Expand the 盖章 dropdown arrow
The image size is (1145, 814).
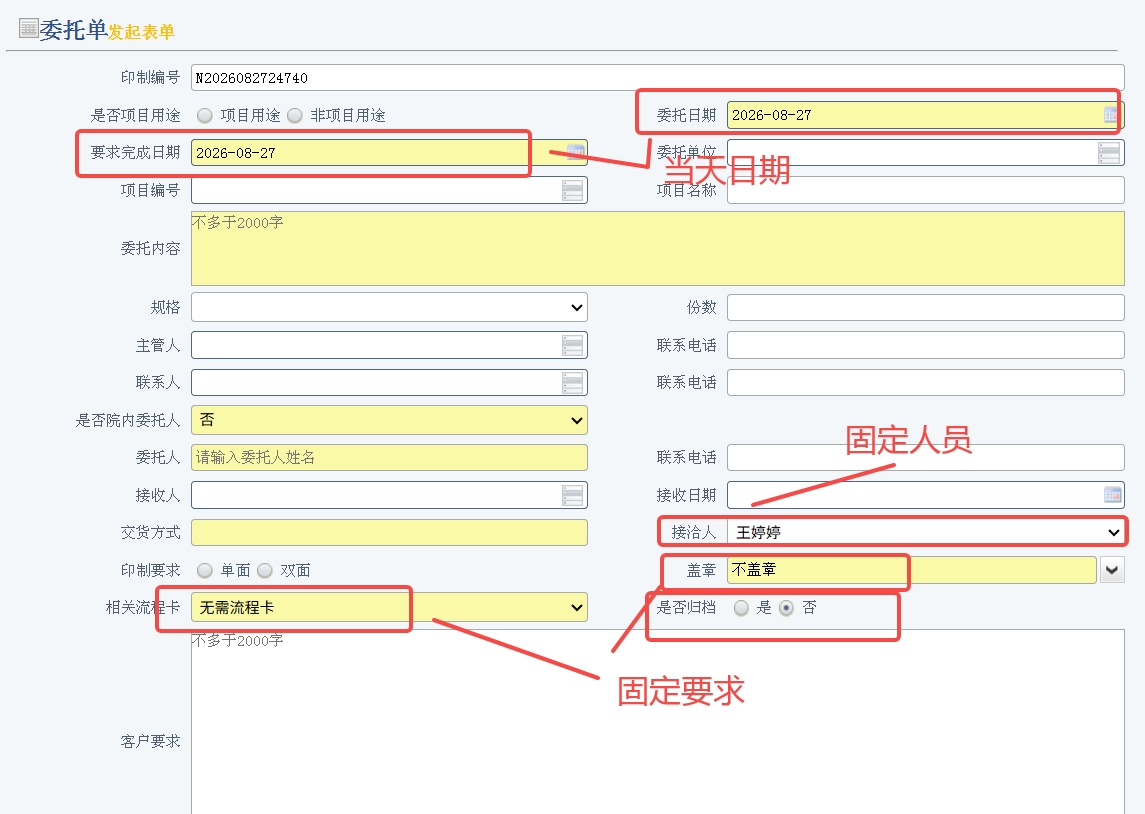(x=1111, y=570)
